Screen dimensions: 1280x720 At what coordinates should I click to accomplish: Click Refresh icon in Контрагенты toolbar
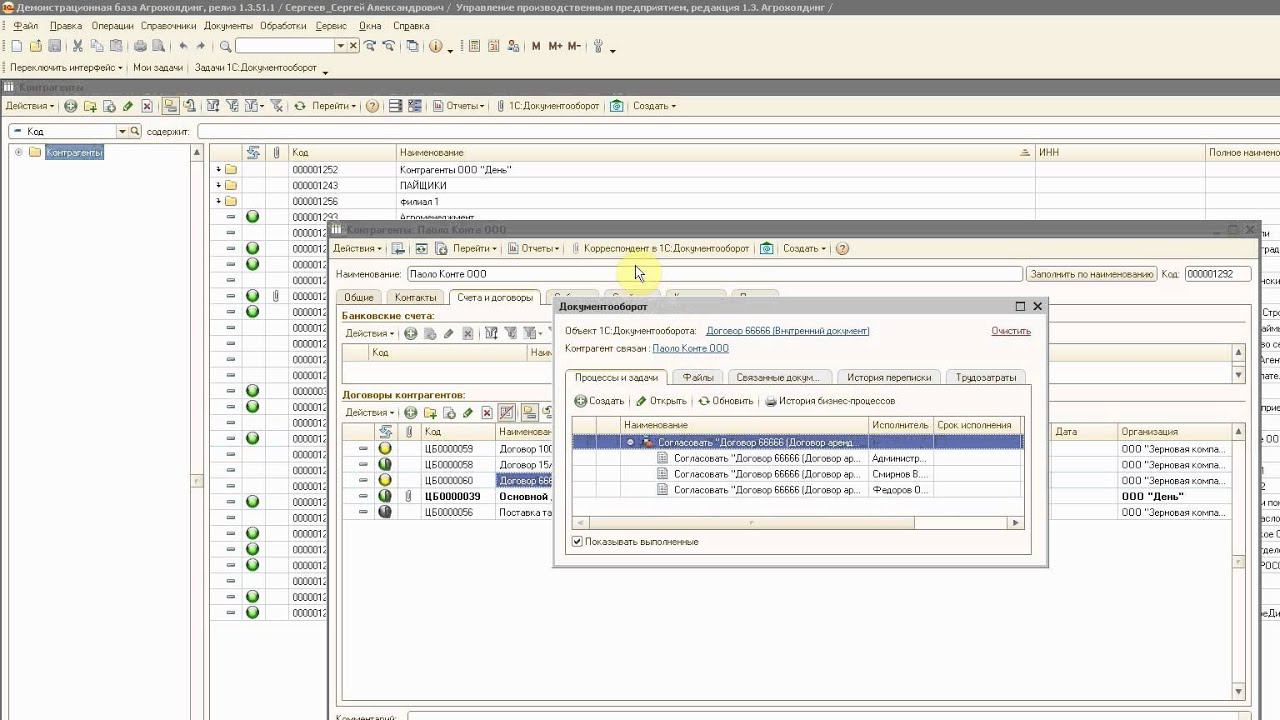[x=300, y=106]
